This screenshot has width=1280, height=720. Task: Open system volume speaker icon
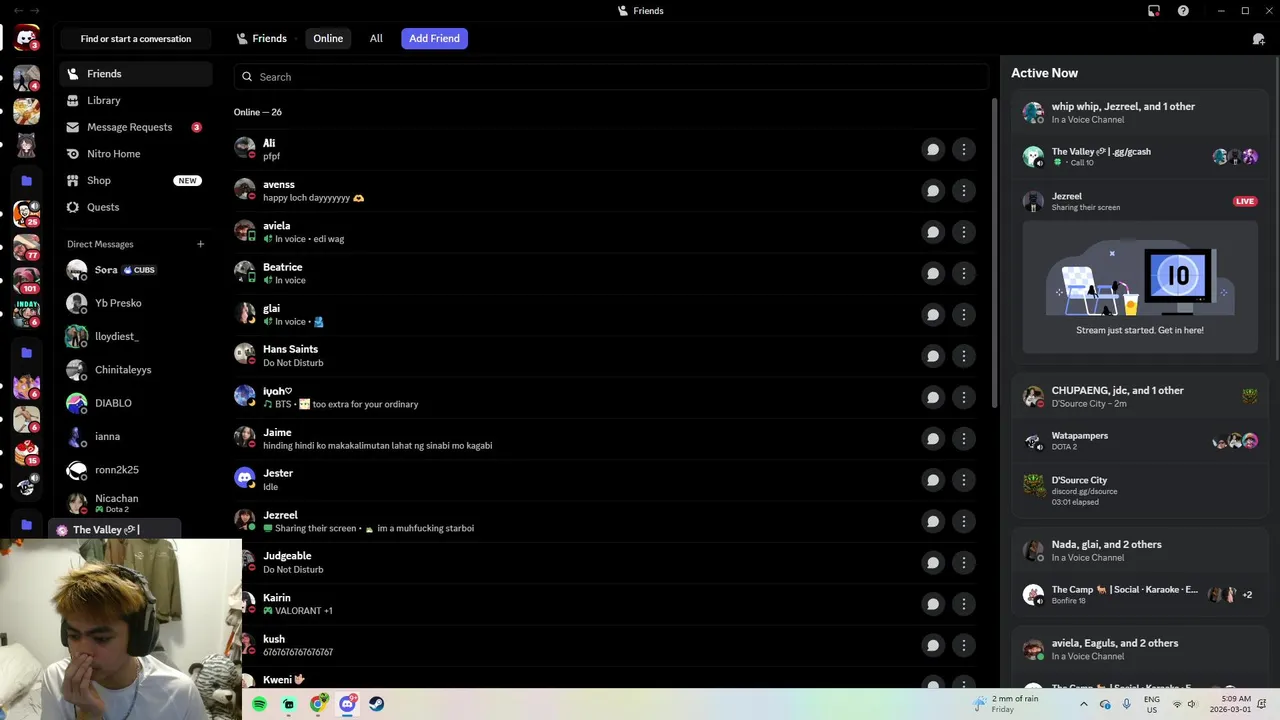coord(1191,704)
